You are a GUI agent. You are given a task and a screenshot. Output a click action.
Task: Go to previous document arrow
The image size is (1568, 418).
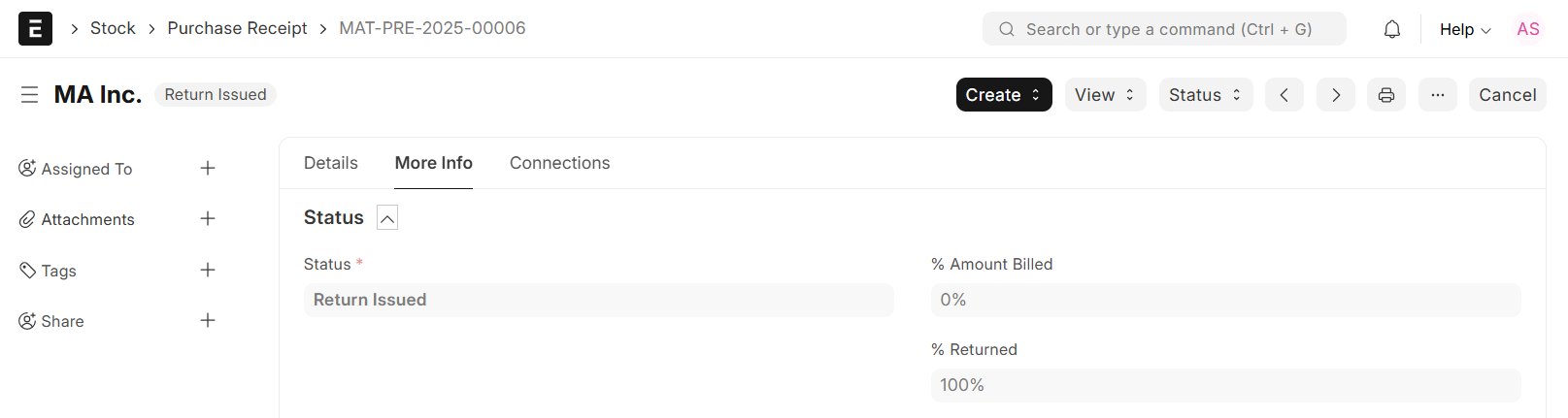[x=1284, y=95]
